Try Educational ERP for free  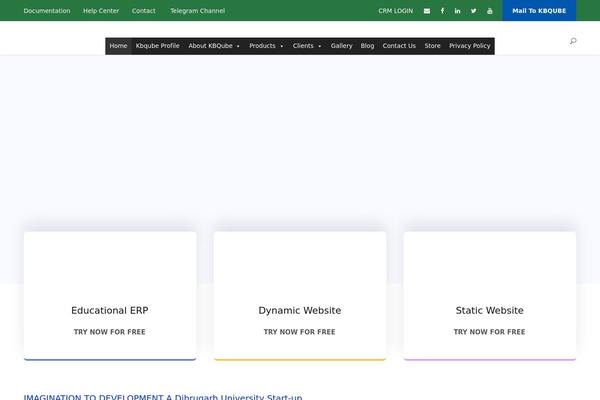point(110,332)
